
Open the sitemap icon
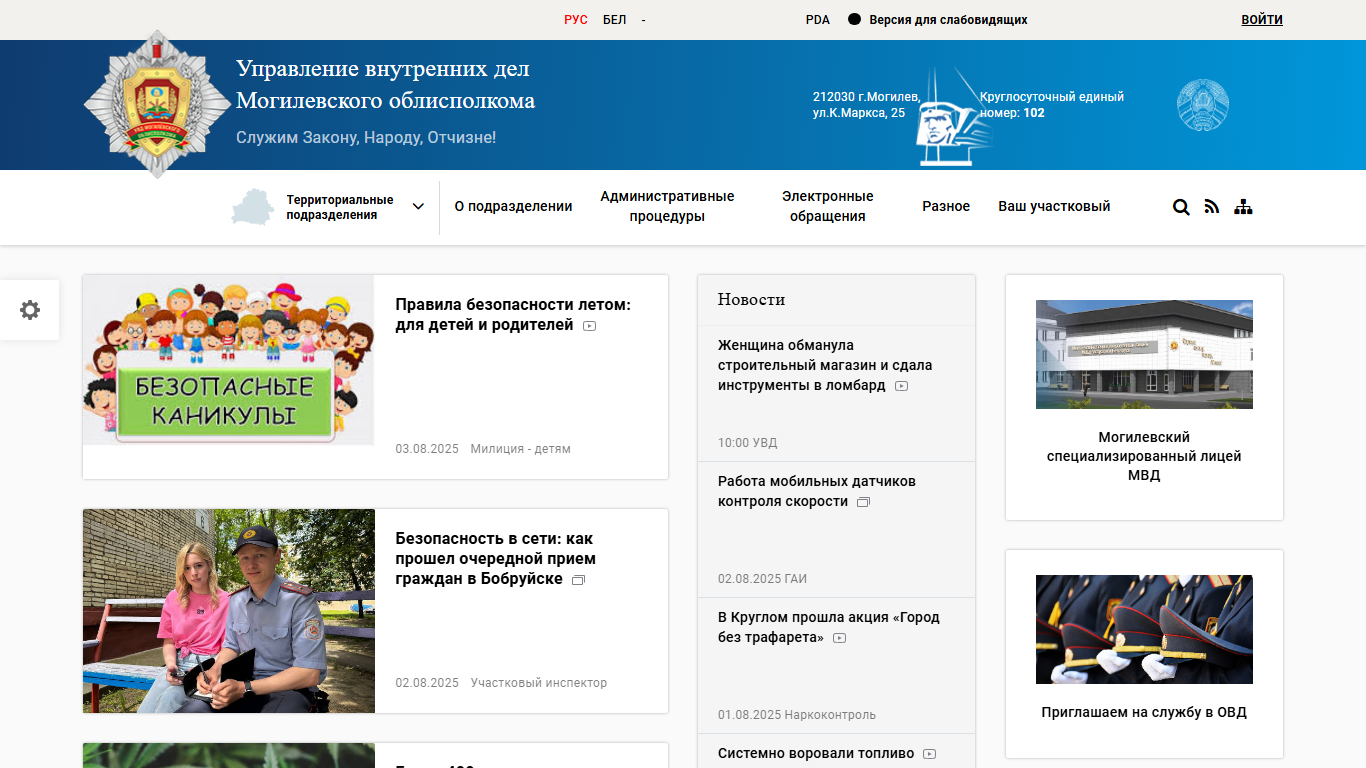[x=1243, y=207]
